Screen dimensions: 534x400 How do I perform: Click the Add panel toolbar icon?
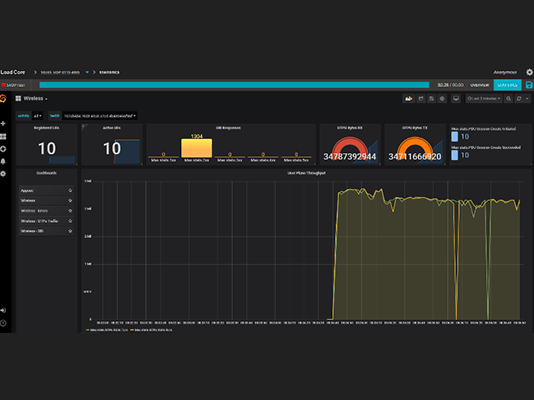408,99
